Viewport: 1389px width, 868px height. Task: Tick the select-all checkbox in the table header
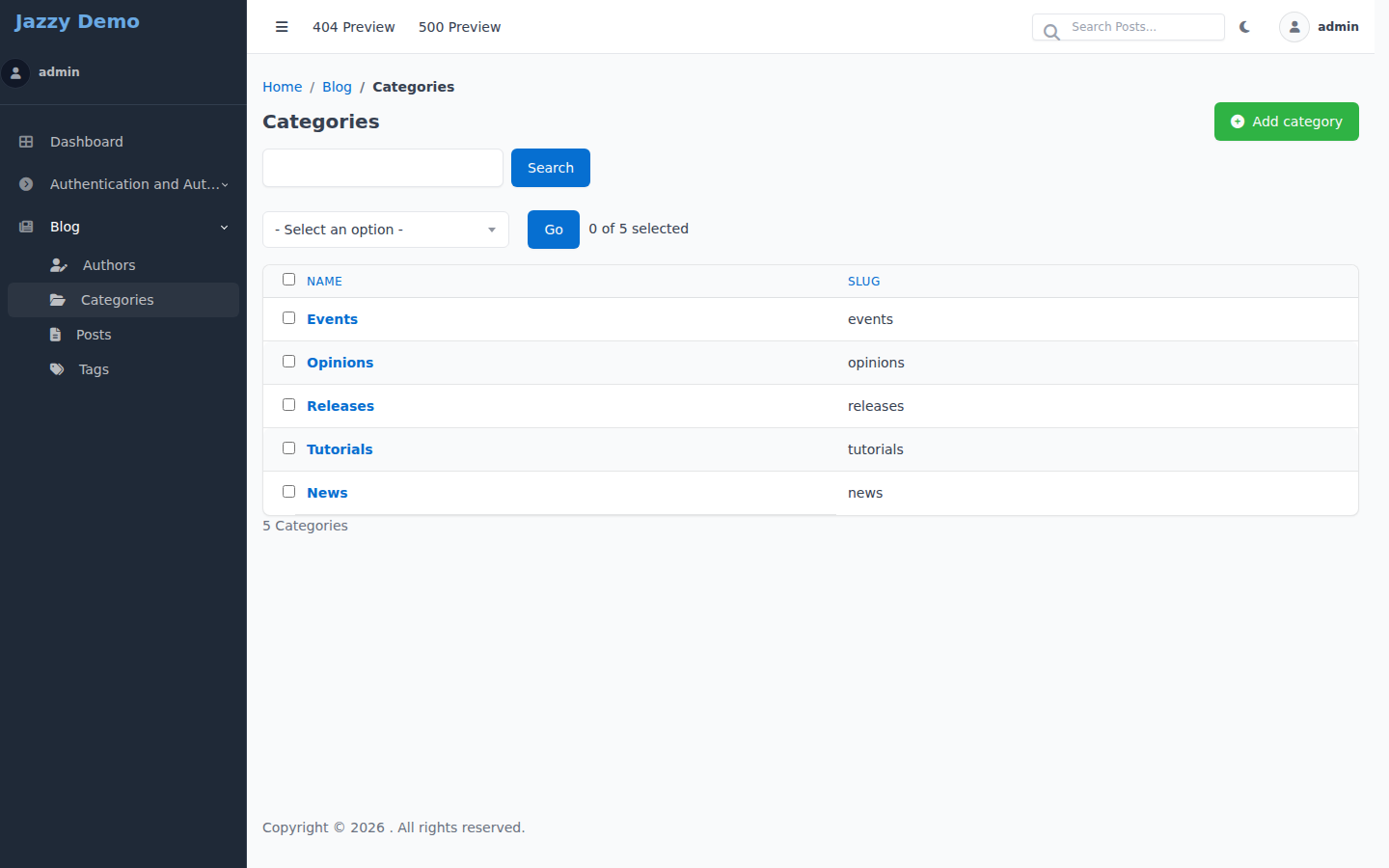tap(288, 280)
